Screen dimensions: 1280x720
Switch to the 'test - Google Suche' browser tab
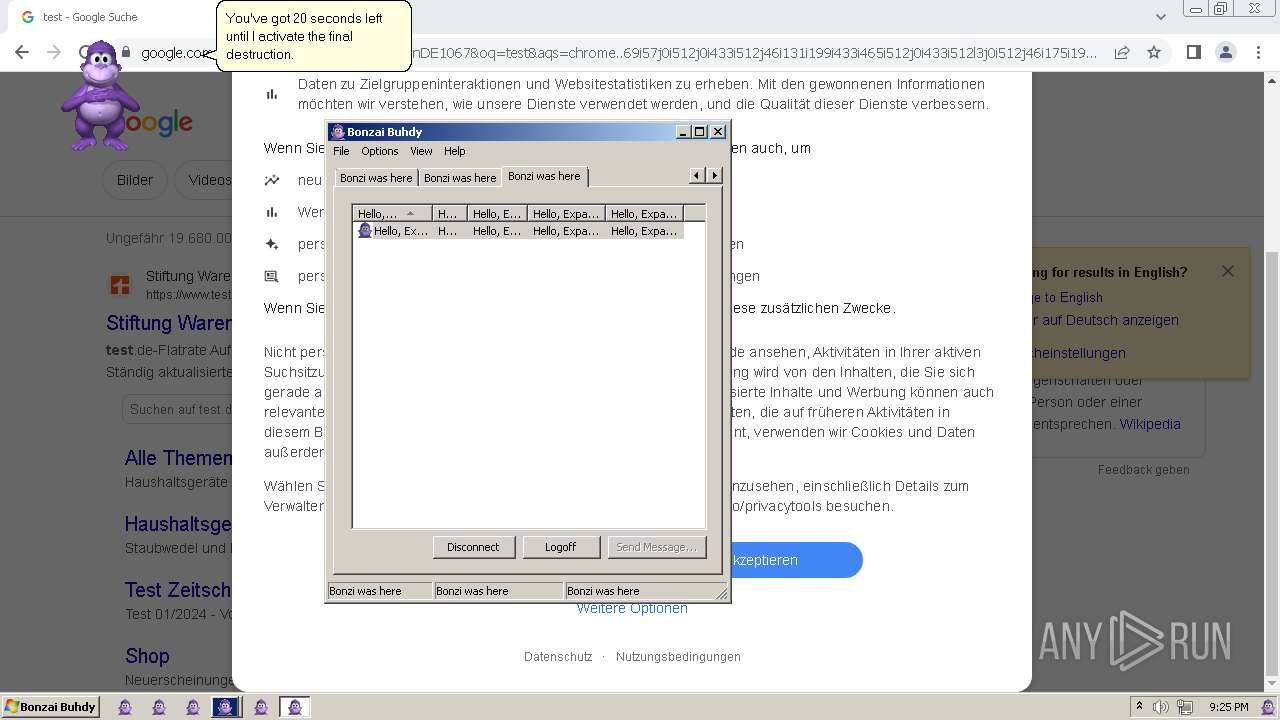[x=90, y=17]
